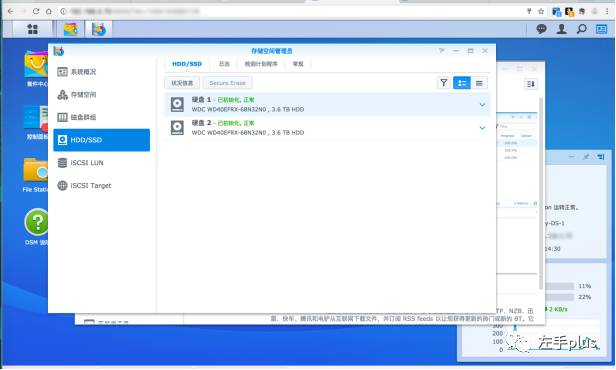Click the blurred browser address bar
The height and width of the screenshot is (370, 616).
(x=135, y=11)
